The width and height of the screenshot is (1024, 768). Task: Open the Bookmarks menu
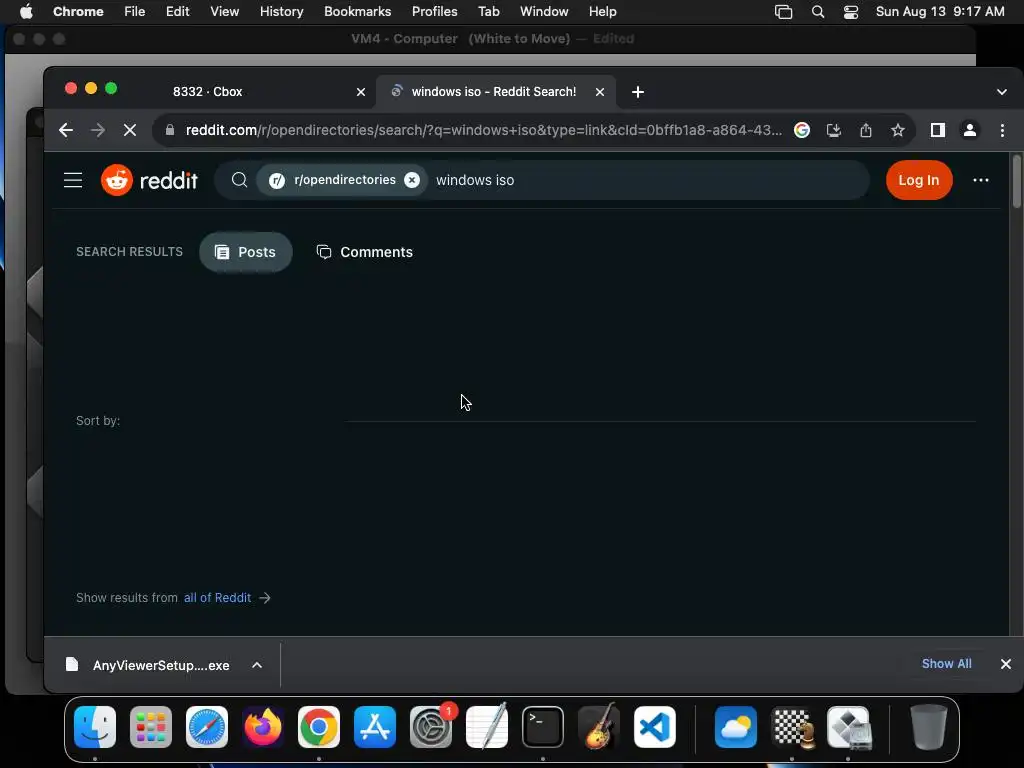[357, 11]
